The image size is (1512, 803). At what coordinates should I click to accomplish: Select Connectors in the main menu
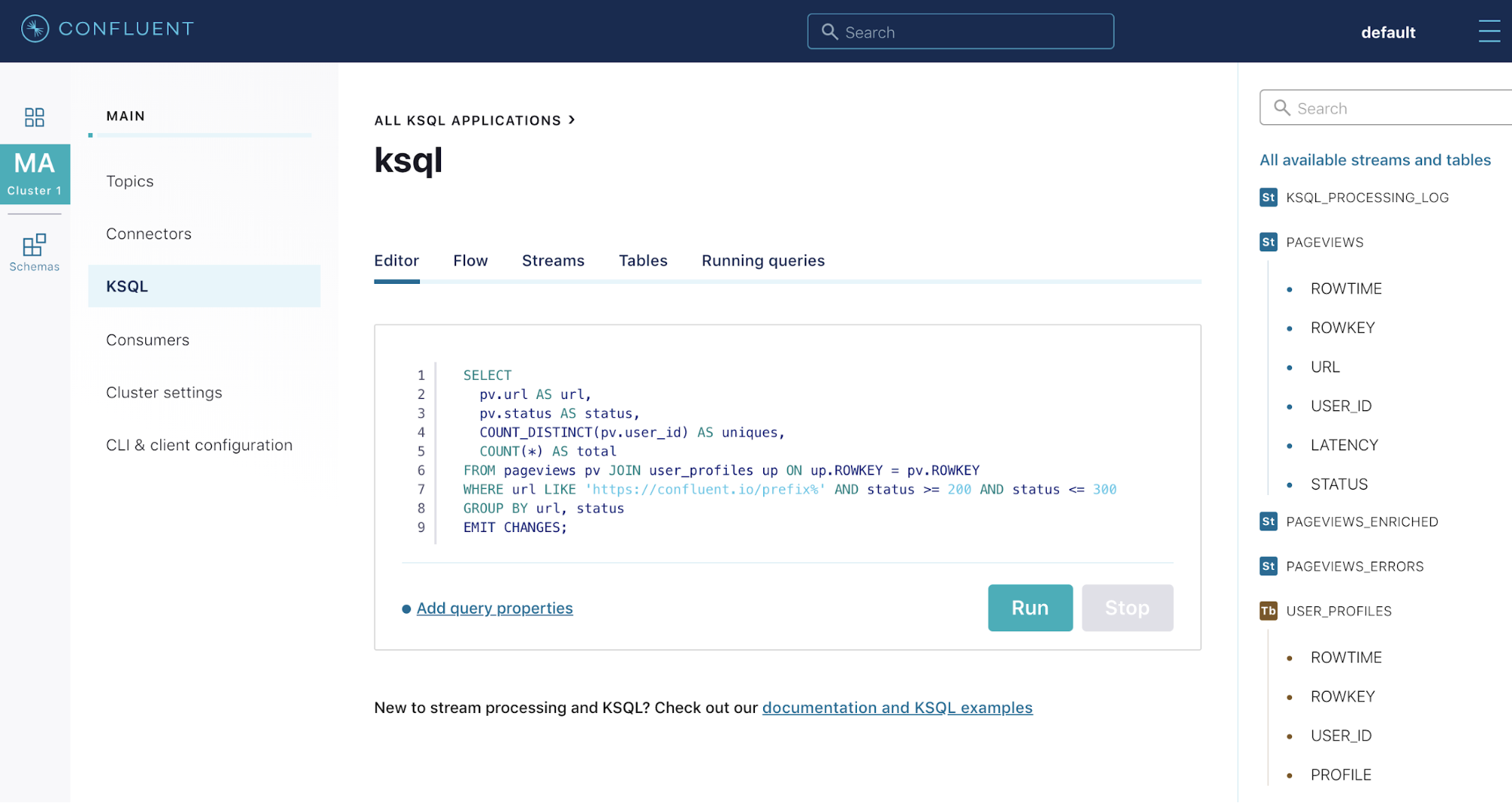pos(149,234)
